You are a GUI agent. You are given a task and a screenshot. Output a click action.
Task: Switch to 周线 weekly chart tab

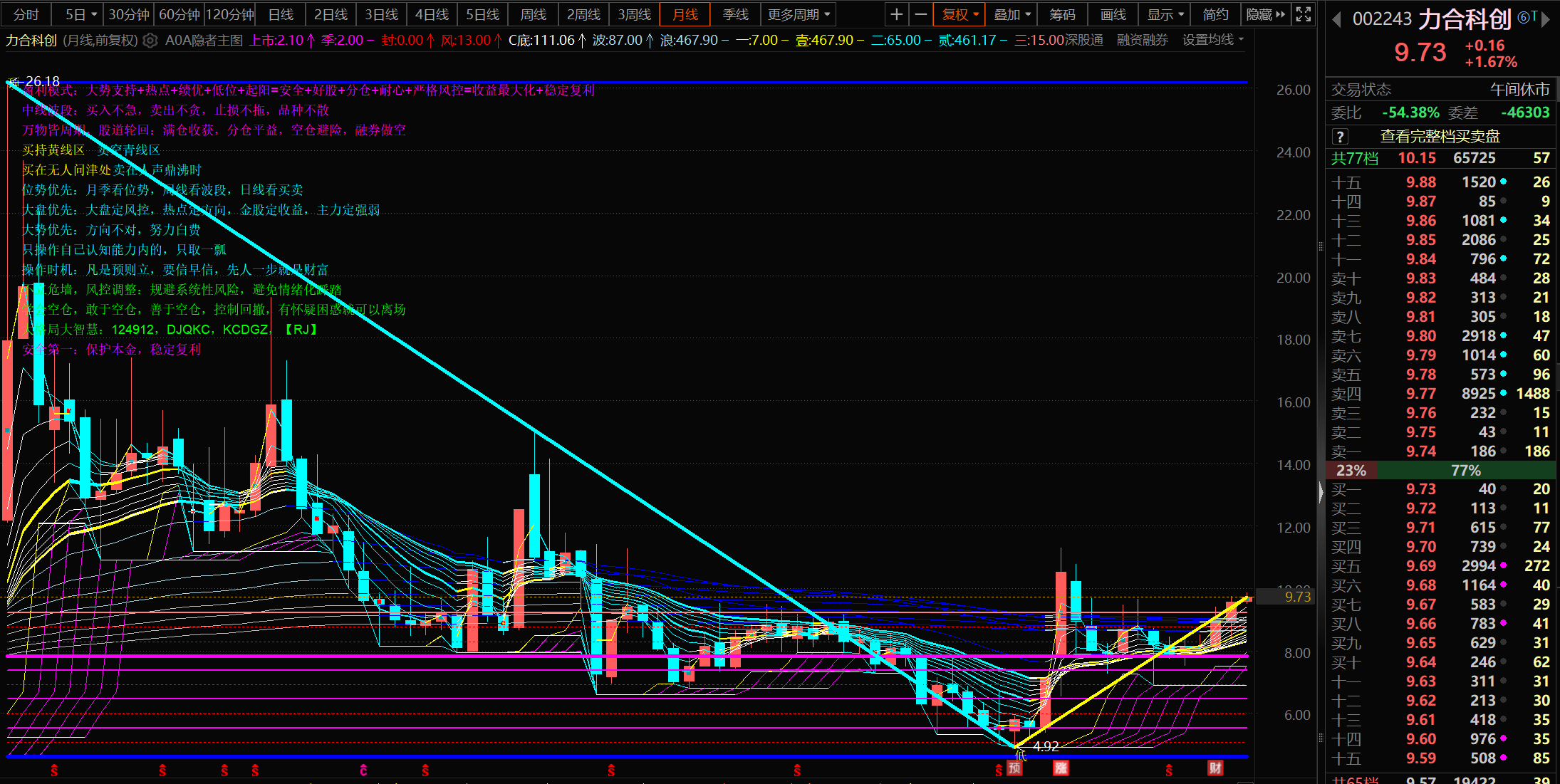[533, 14]
